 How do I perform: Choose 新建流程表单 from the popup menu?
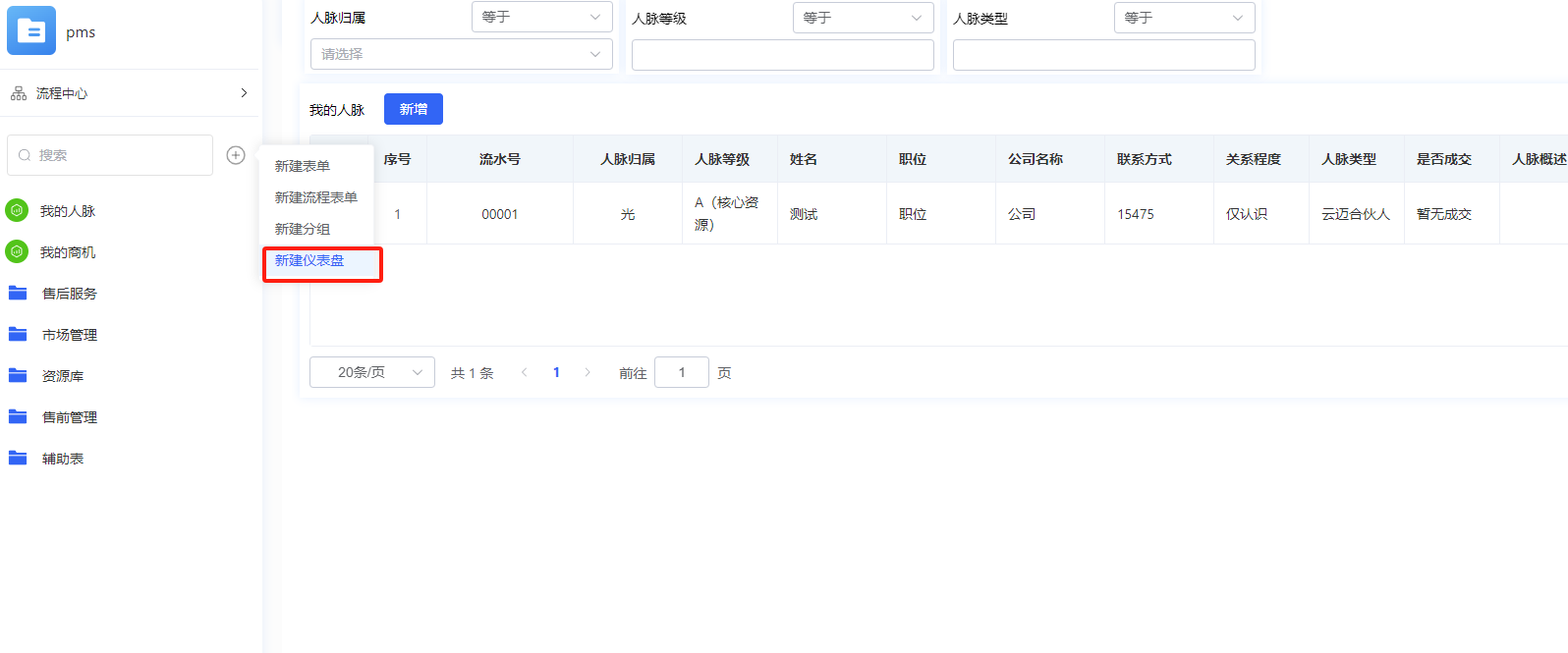click(315, 197)
